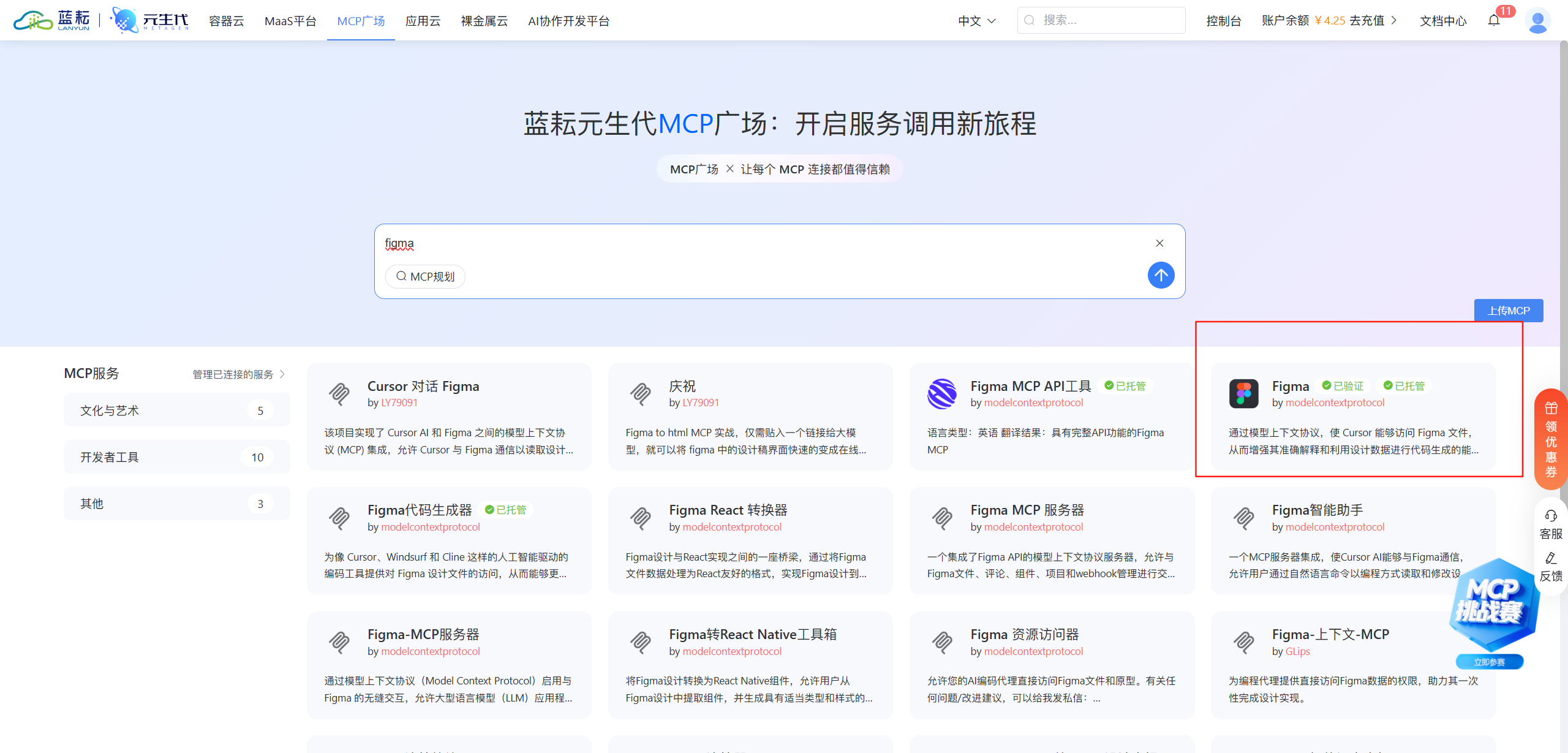
Task: Click the Figma MCP 服务器 card icon
Action: point(942,518)
